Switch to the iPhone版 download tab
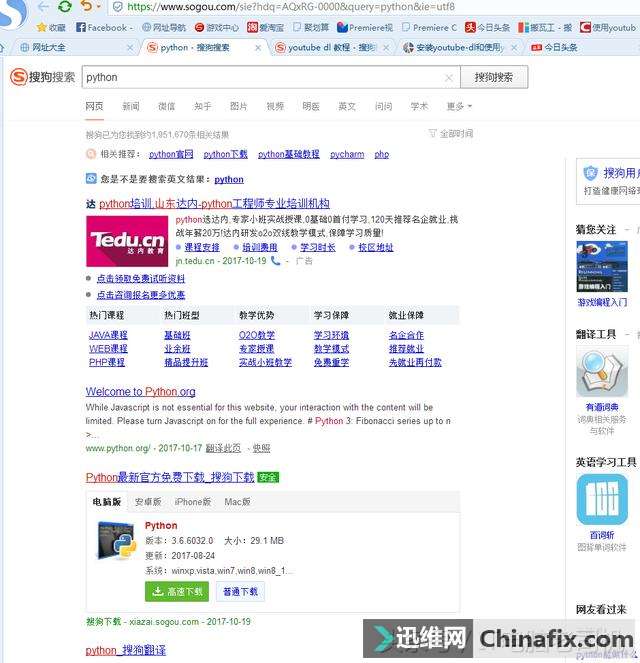 click(x=193, y=502)
